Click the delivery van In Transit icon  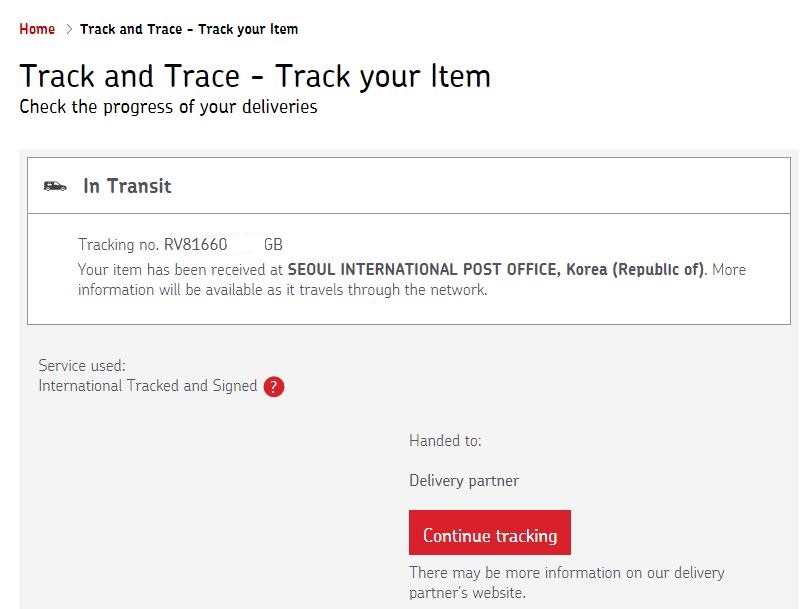(56, 186)
